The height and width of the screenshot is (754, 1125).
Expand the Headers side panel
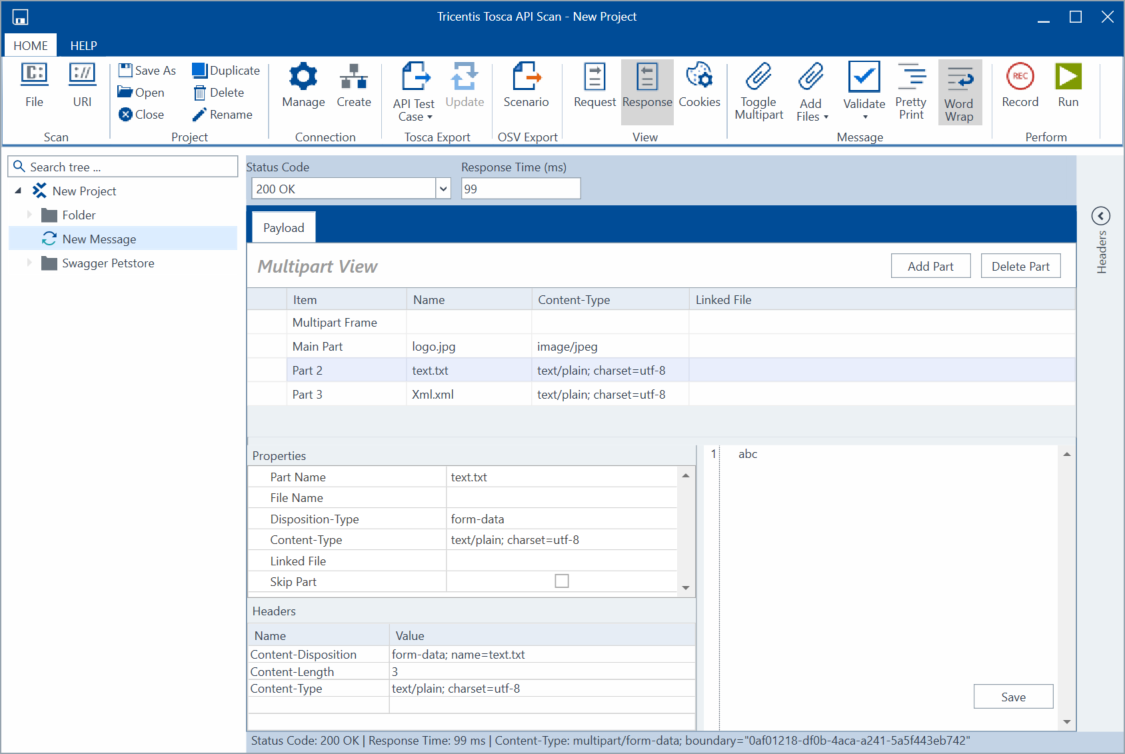click(1101, 216)
